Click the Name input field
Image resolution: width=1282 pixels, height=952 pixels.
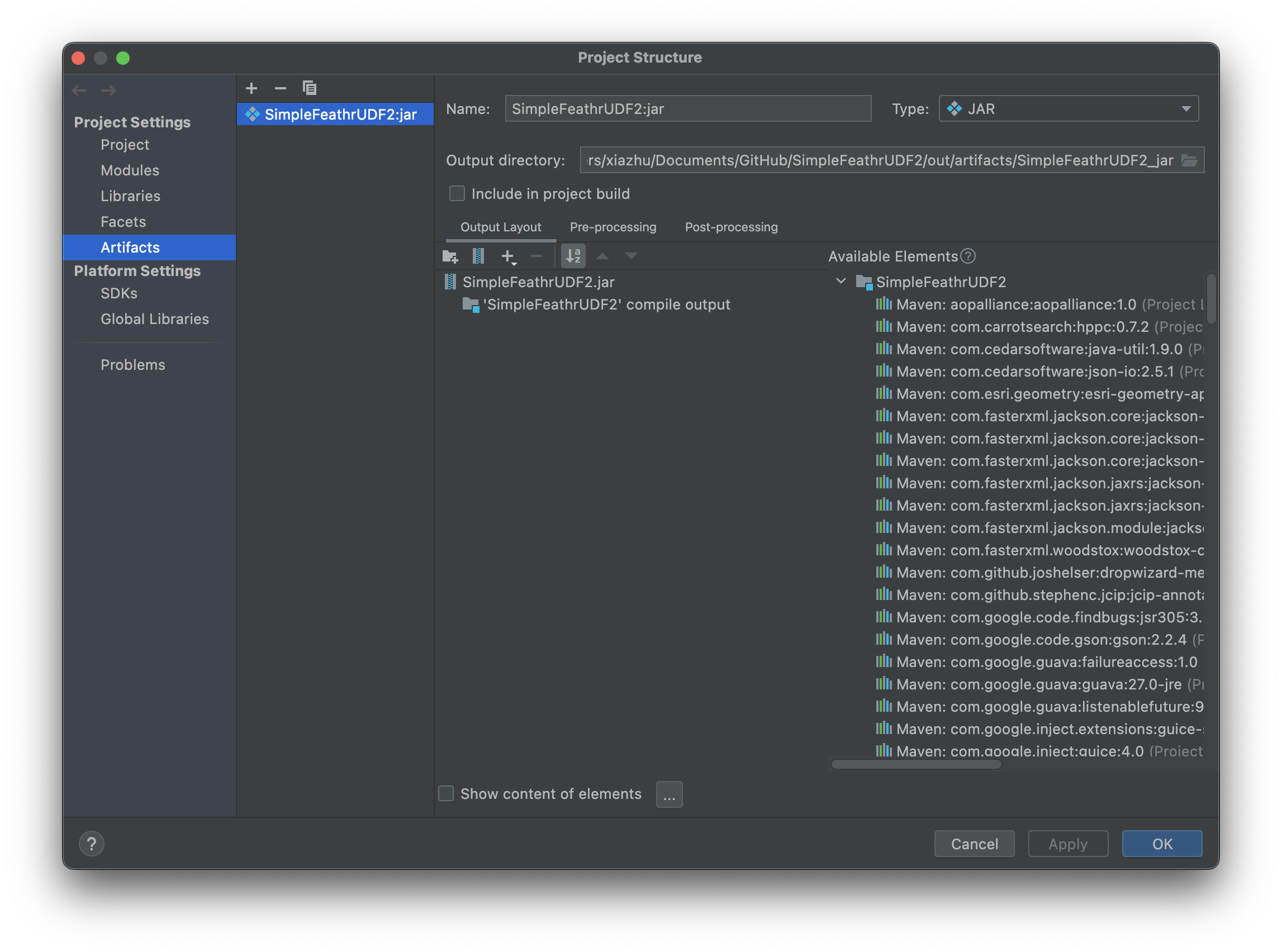[x=689, y=108]
